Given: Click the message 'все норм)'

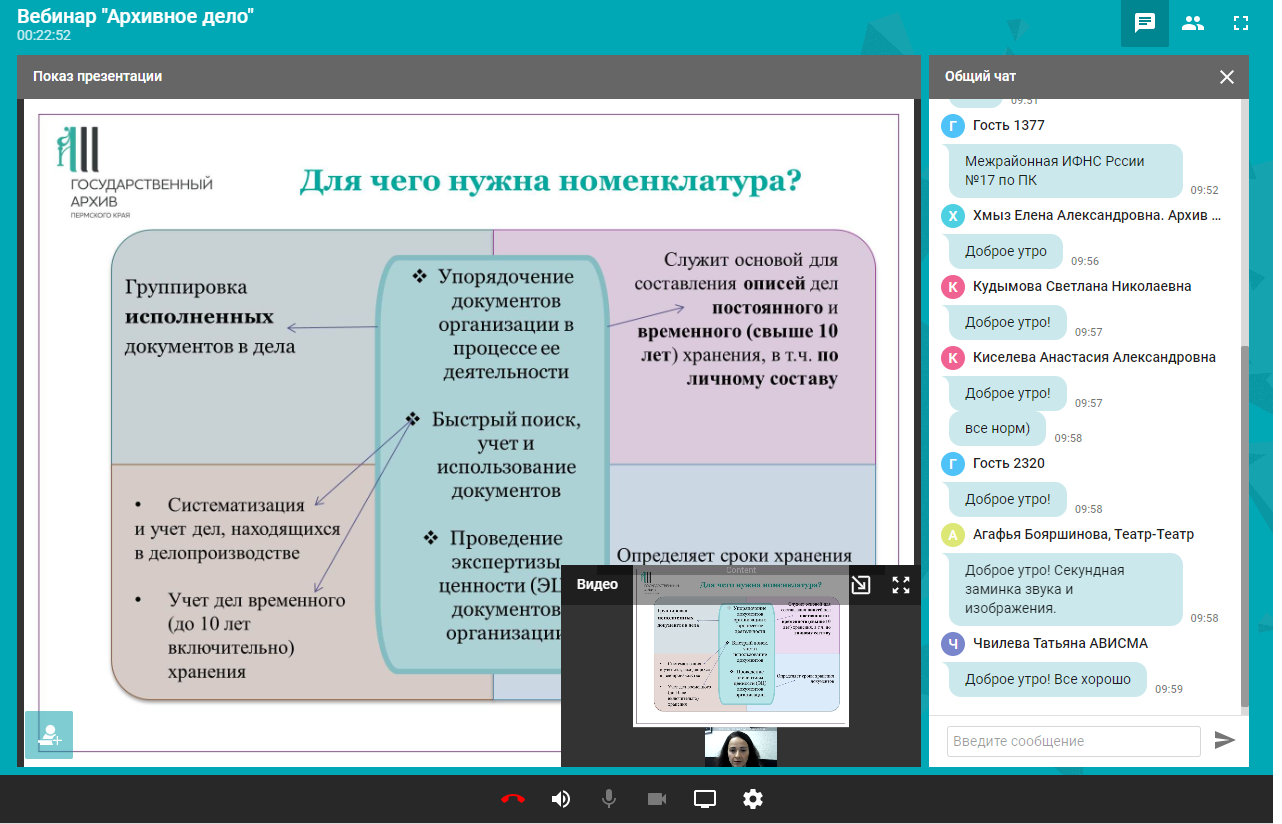Looking at the screenshot, I should (x=997, y=429).
